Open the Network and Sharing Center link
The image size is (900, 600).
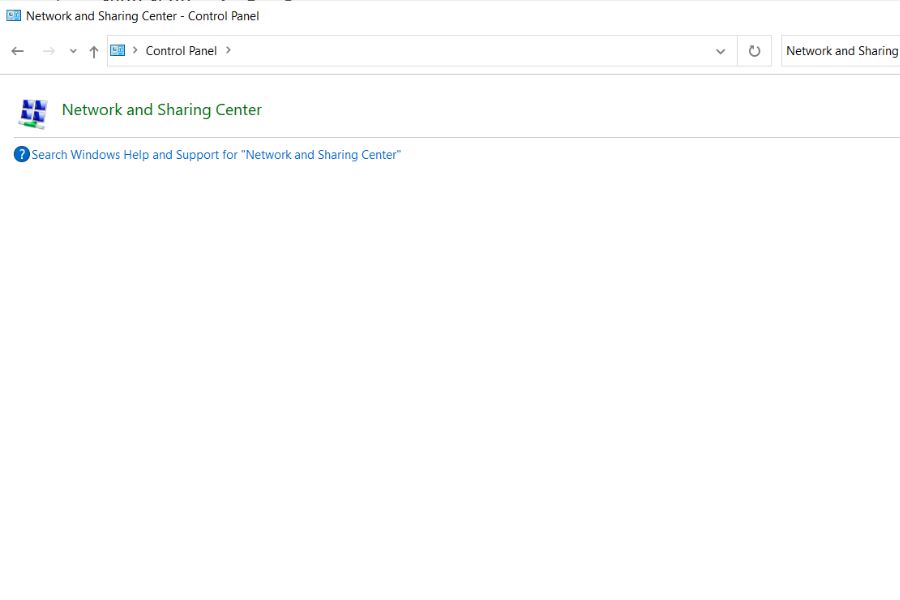[x=162, y=110]
